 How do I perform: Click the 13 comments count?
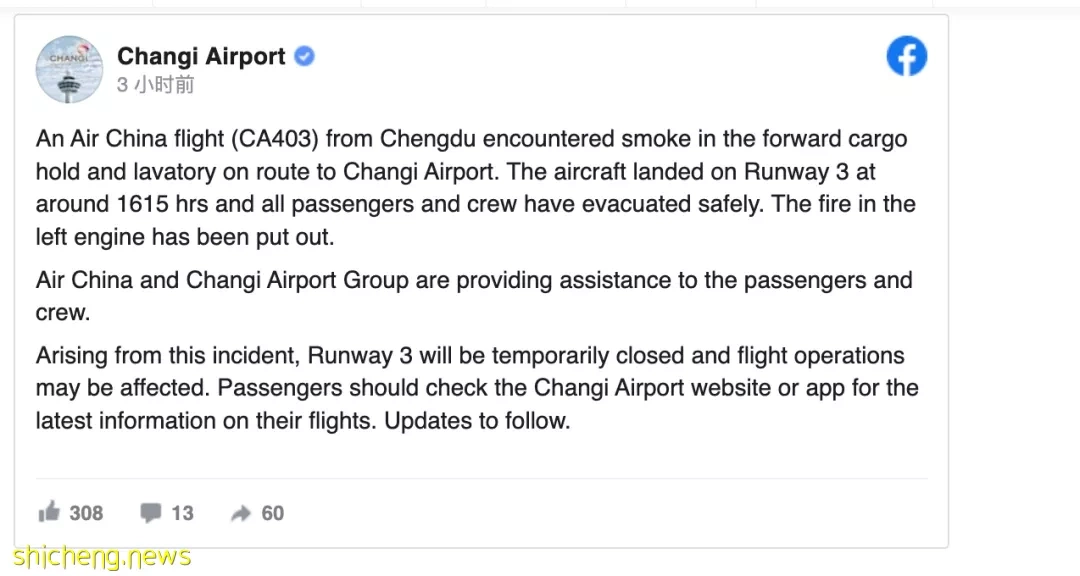click(183, 513)
